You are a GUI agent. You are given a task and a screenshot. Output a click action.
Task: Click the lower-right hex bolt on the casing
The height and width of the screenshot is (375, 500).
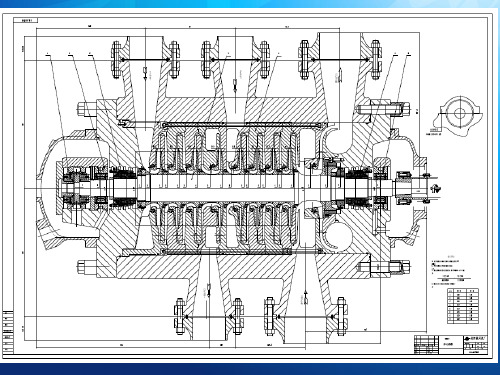[400, 267]
